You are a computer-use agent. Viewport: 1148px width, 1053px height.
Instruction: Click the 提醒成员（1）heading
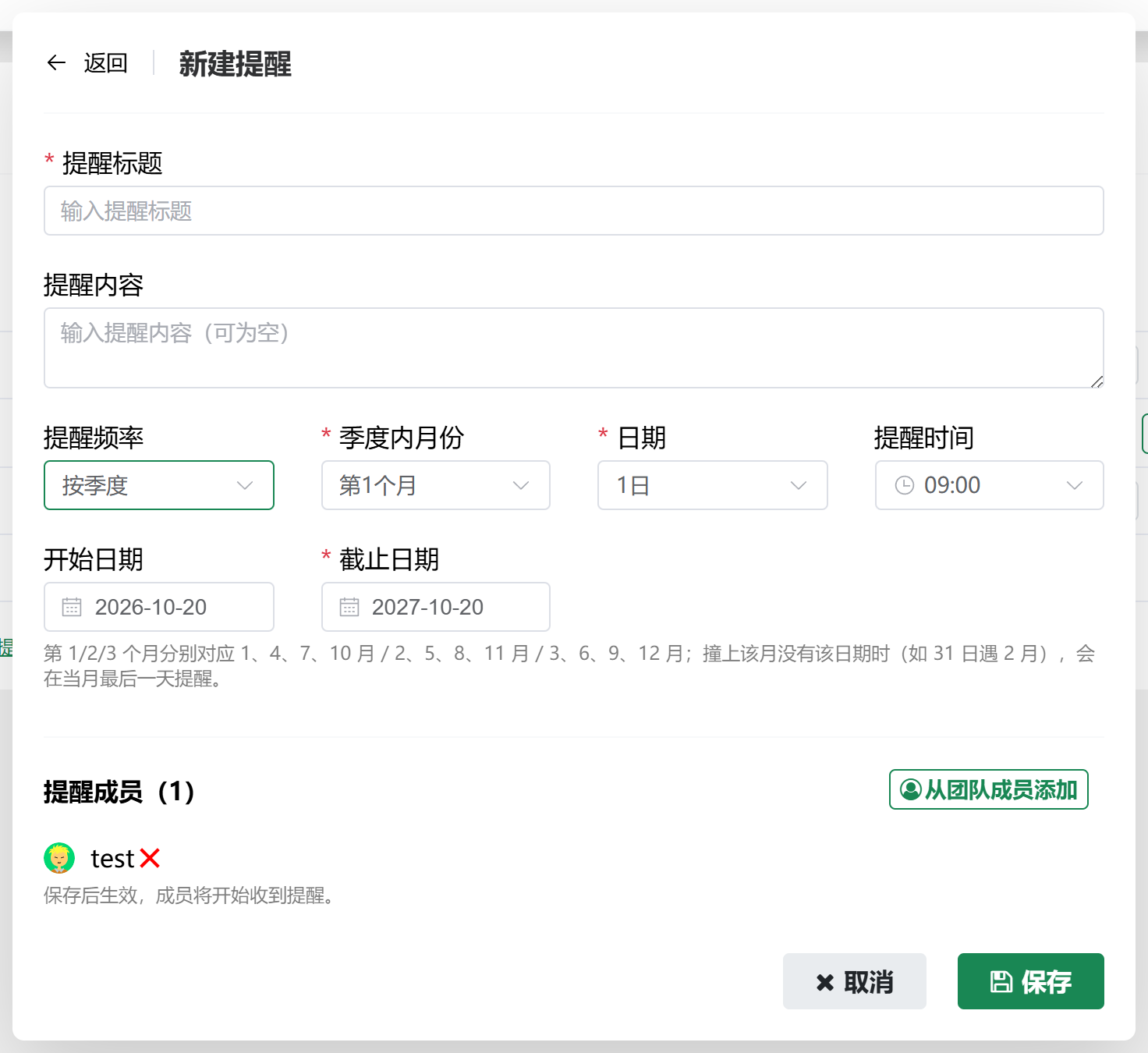119,792
